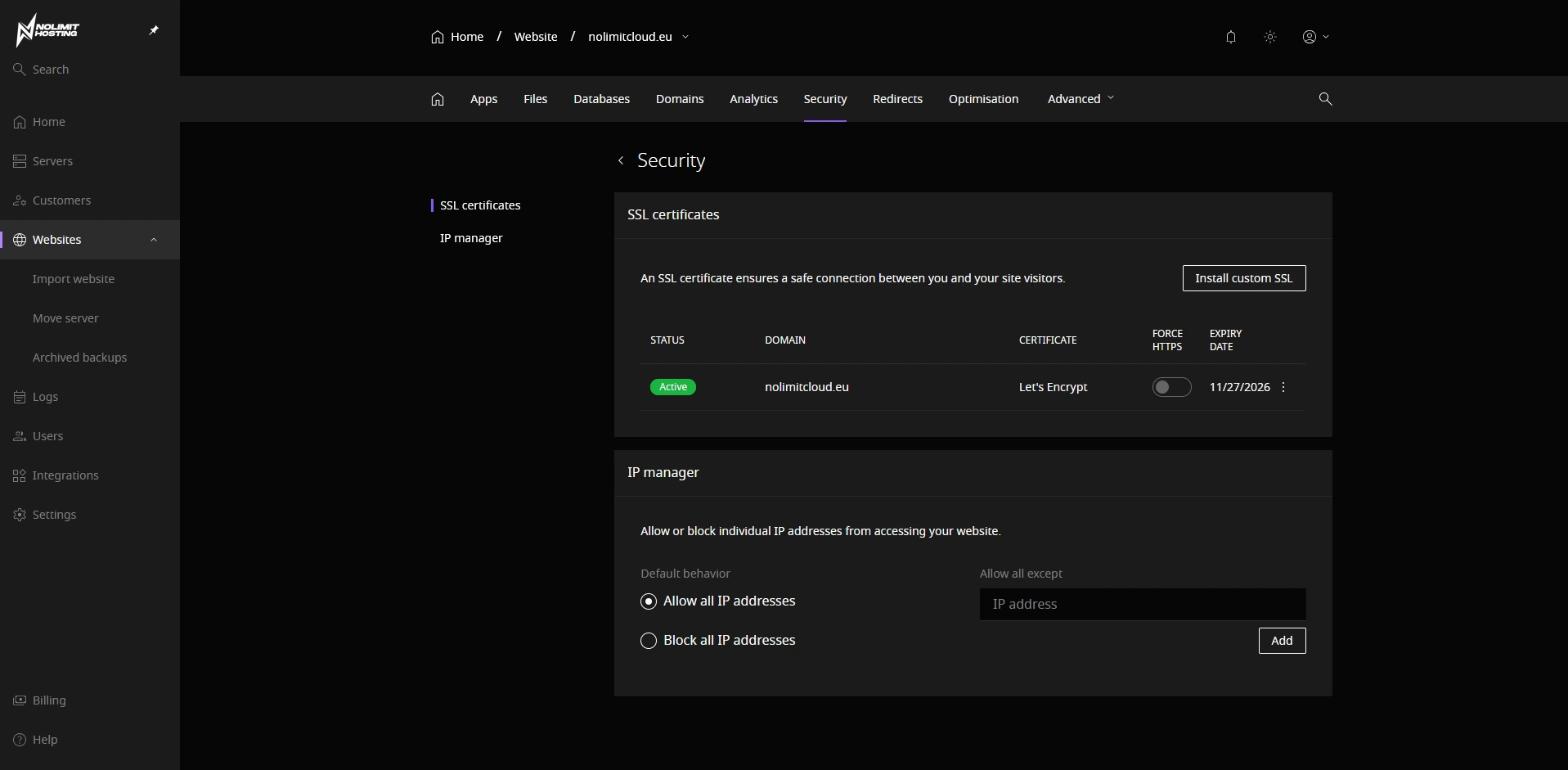The height and width of the screenshot is (770, 1568).
Task: Open the Domains tab
Action: [680, 99]
